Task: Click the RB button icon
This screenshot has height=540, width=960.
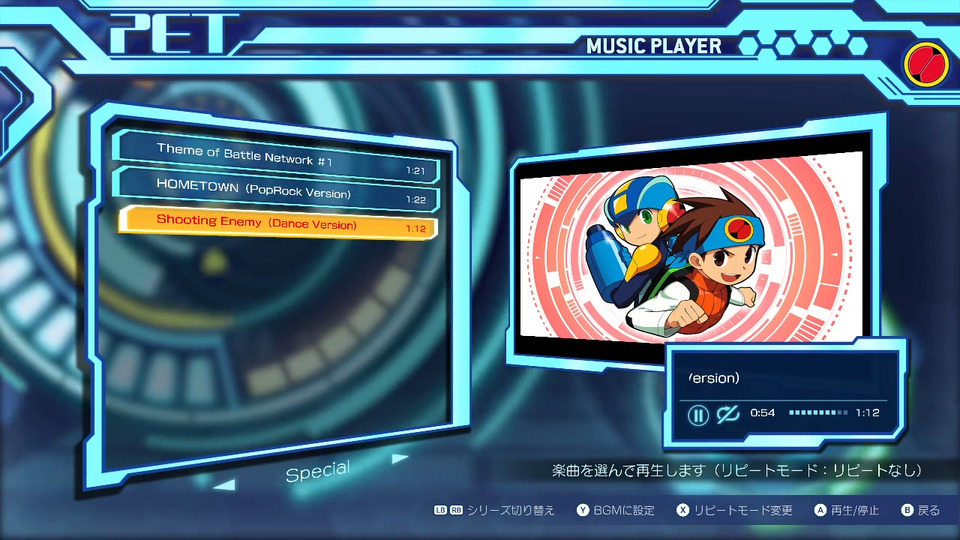Action: click(x=456, y=510)
